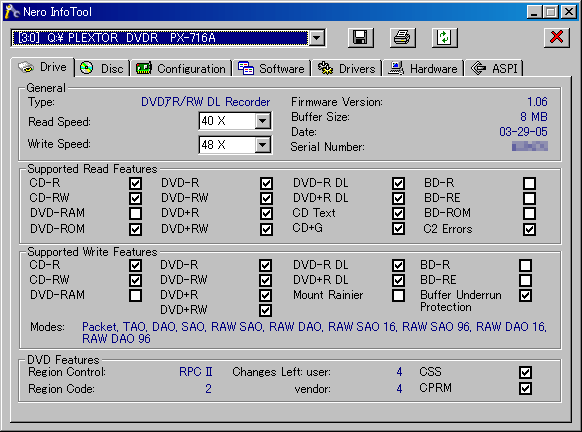The width and height of the screenshot is (582, 432).
Task: Click the Save floppy disk icon
Action: coord(360,38)
